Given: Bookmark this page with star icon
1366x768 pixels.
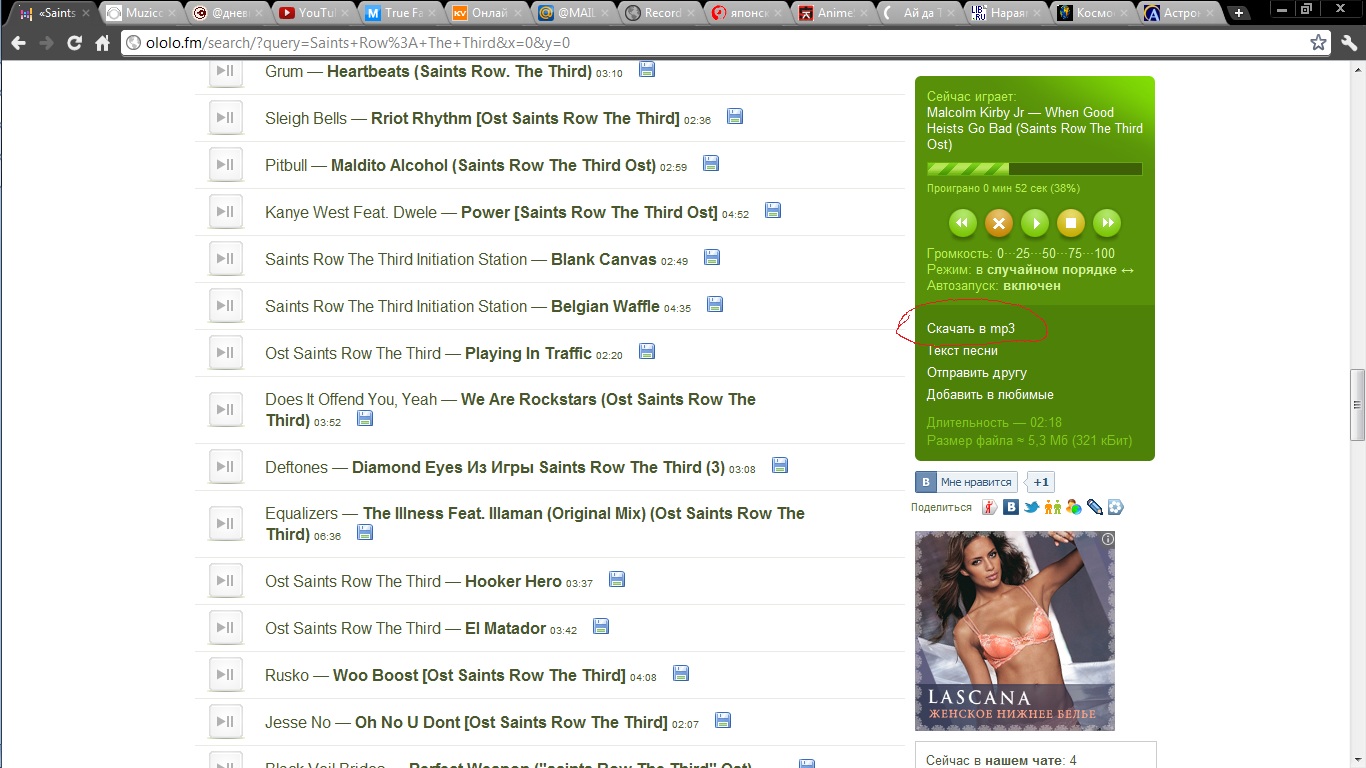Looking at the screenshot, I should [x=1319, y=43].
